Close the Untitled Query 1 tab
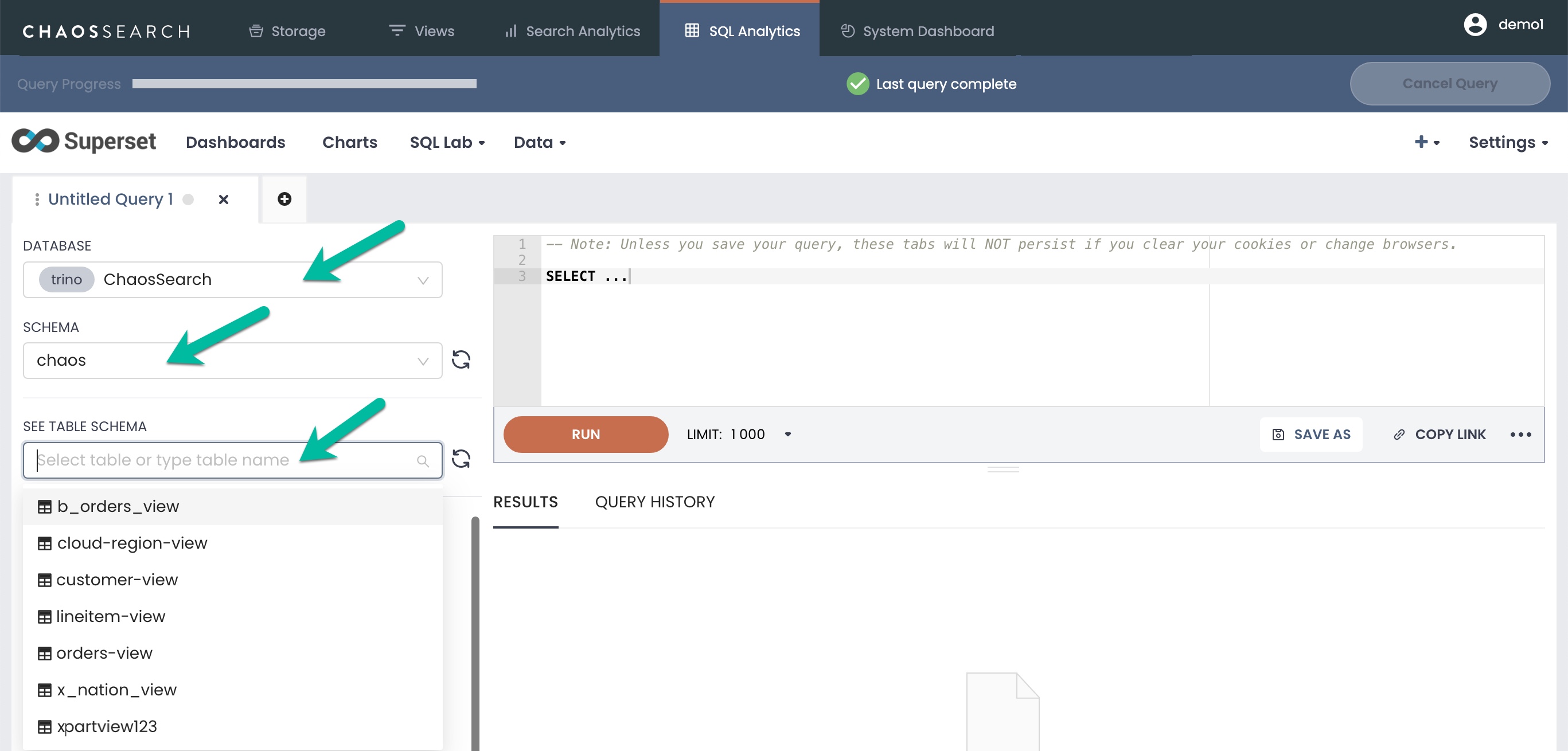Image resolution: width=1568 pixels, height=751 pixels. pyautogui.click(x=224, y=200)
